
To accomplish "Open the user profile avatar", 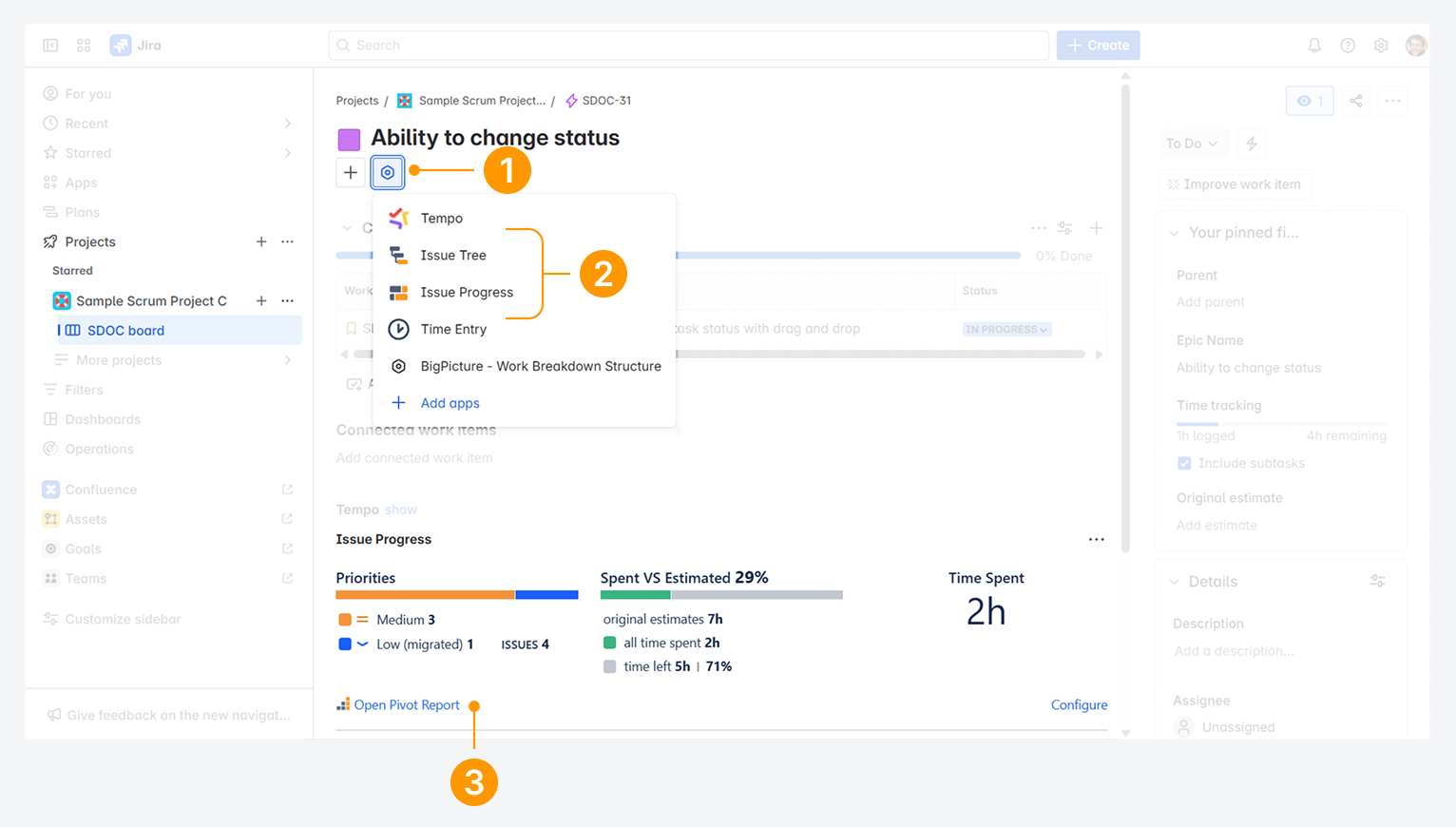I will pos(1416,45).
